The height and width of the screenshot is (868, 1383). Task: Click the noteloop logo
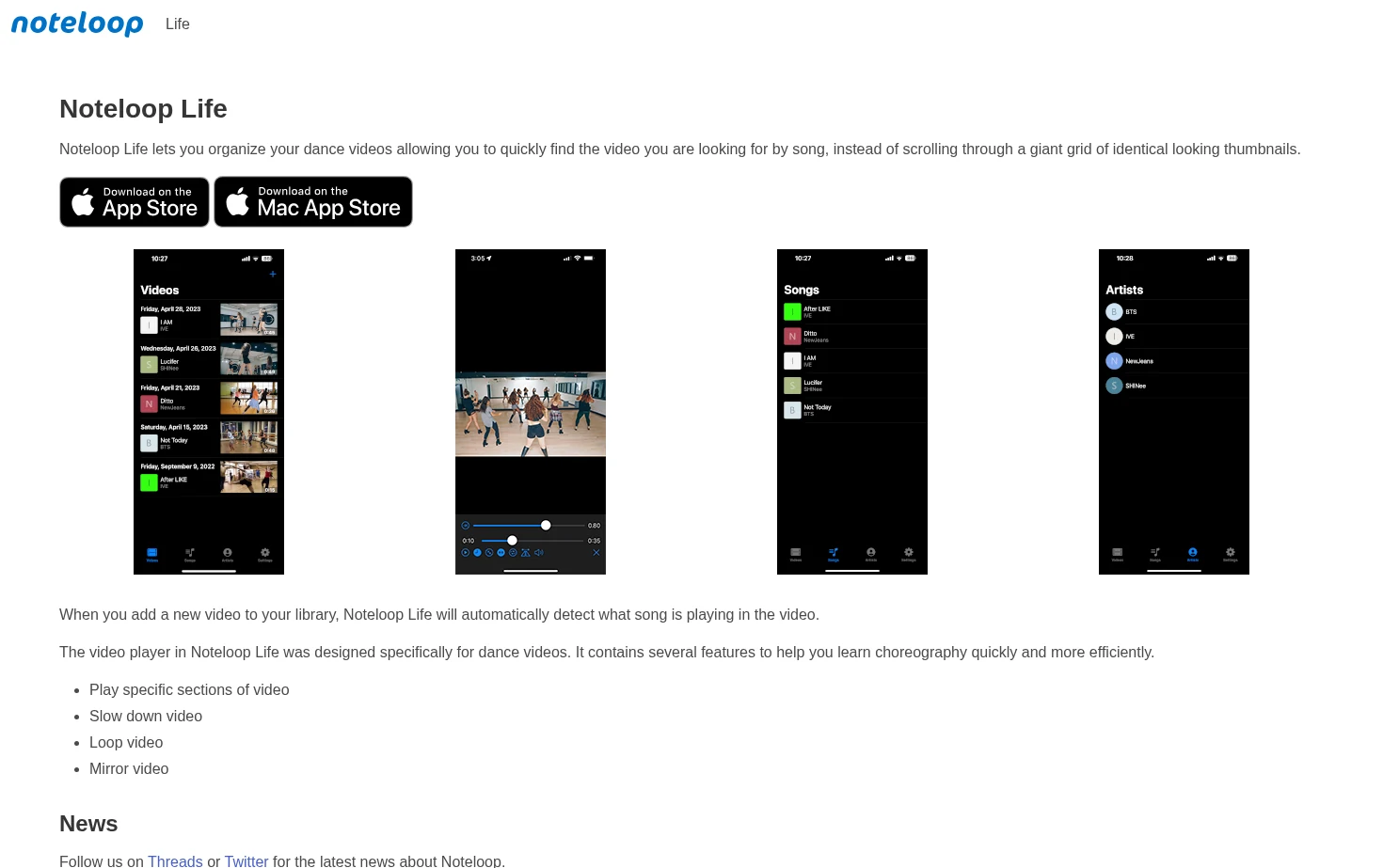point(77,24)
